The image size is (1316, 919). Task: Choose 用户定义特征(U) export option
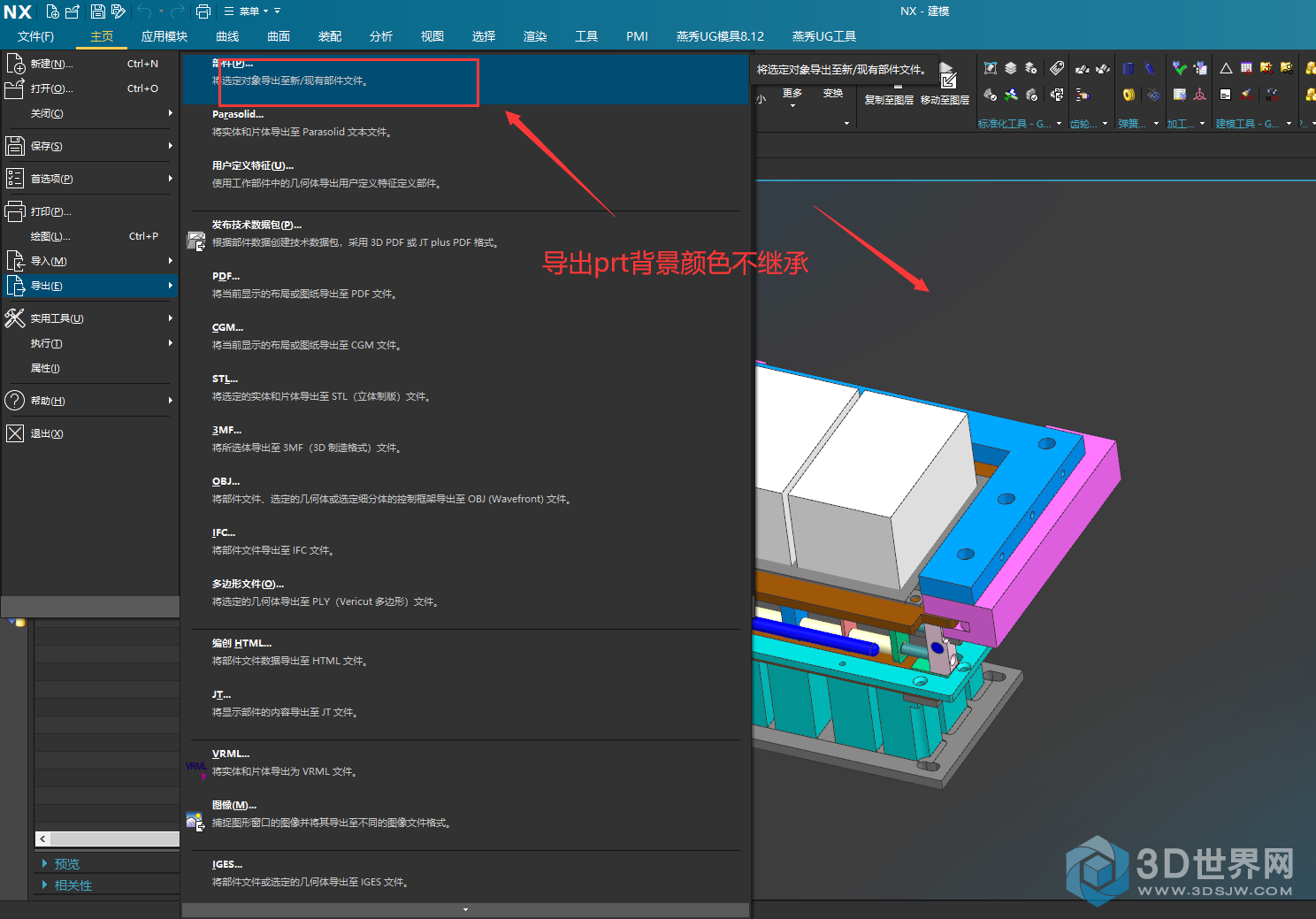(466, 174)
